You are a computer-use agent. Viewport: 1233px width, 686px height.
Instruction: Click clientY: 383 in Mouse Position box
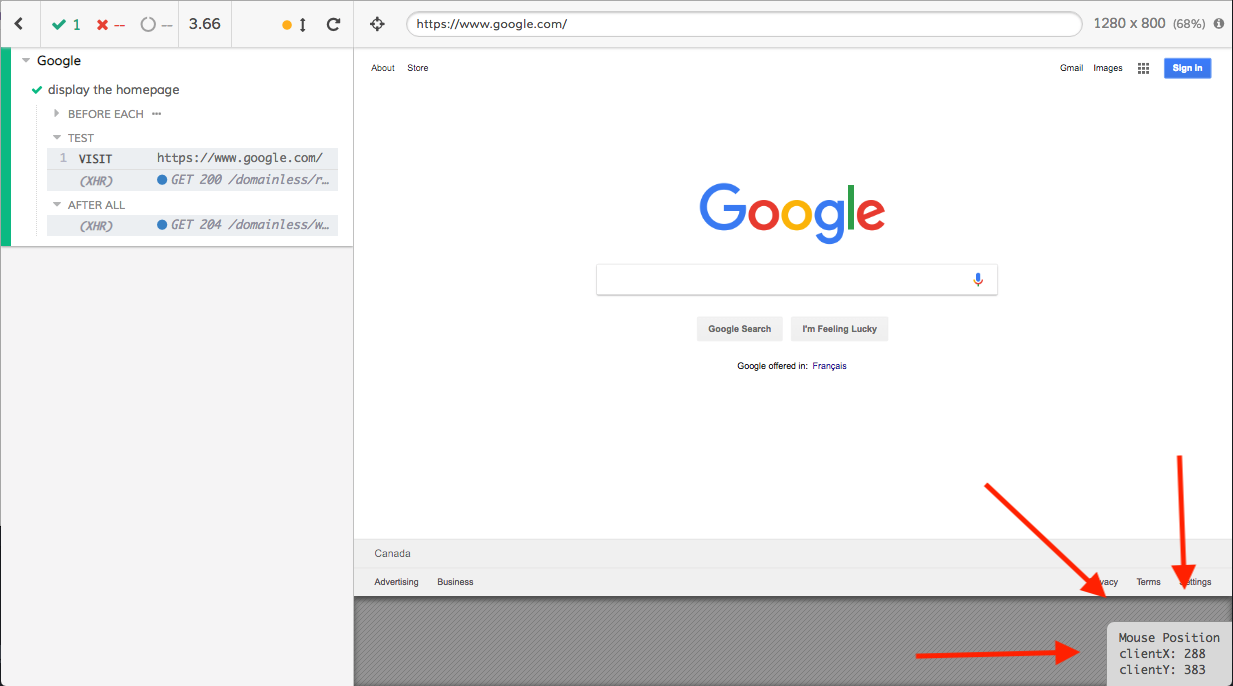[1162, 670]
